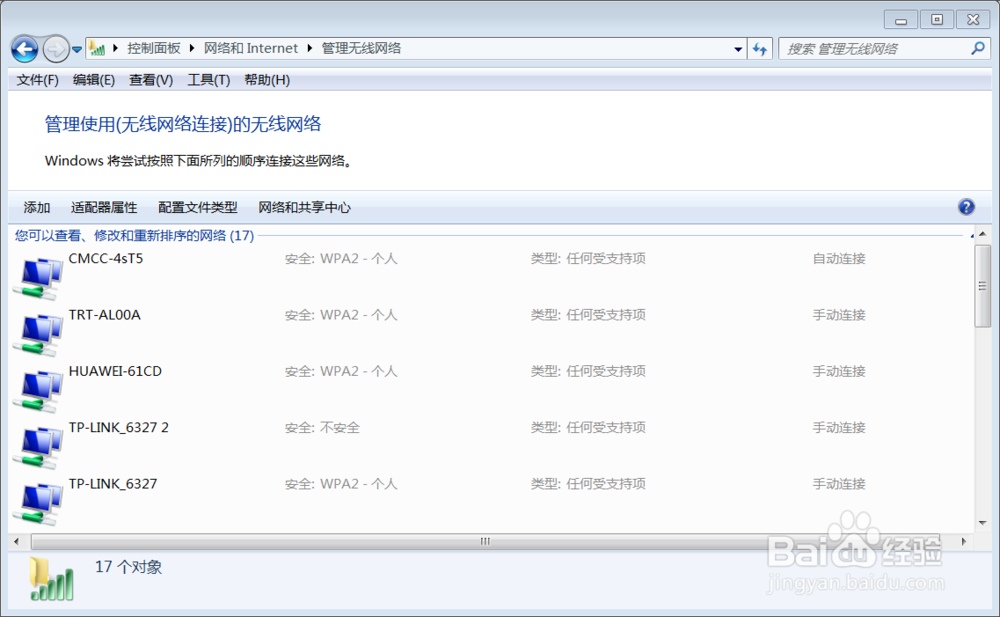Open the 查看(V) menu
This screenshot has width=1000, height=617.
(151, 80)
